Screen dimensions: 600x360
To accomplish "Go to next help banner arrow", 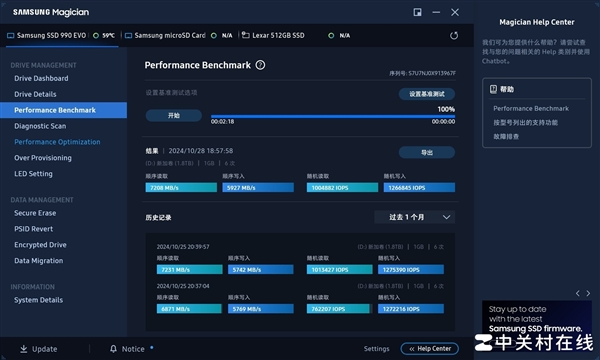I will tap(588, 293).
